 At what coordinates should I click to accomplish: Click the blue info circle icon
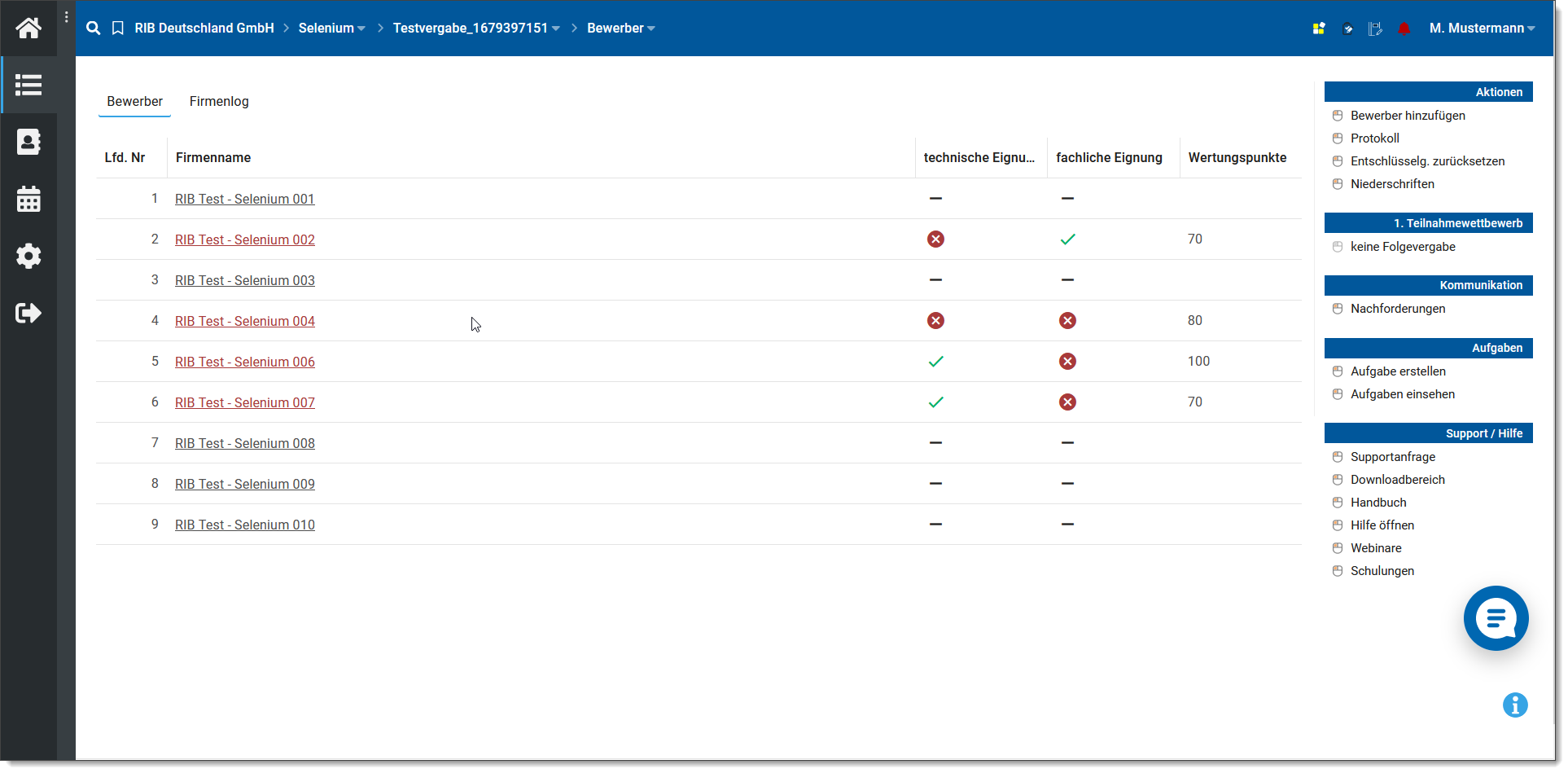(x=1514, y=705)
